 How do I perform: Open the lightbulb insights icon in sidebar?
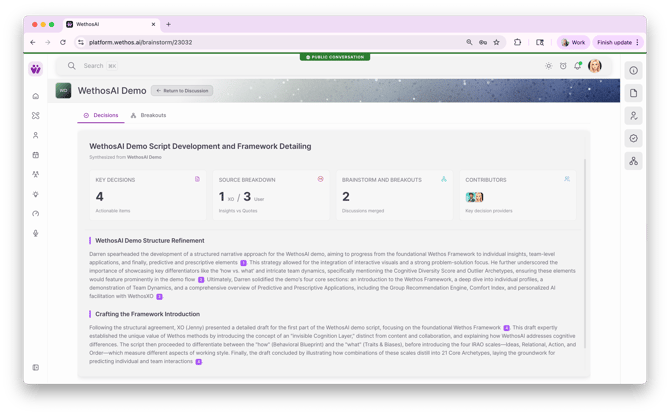coord(36,194)
